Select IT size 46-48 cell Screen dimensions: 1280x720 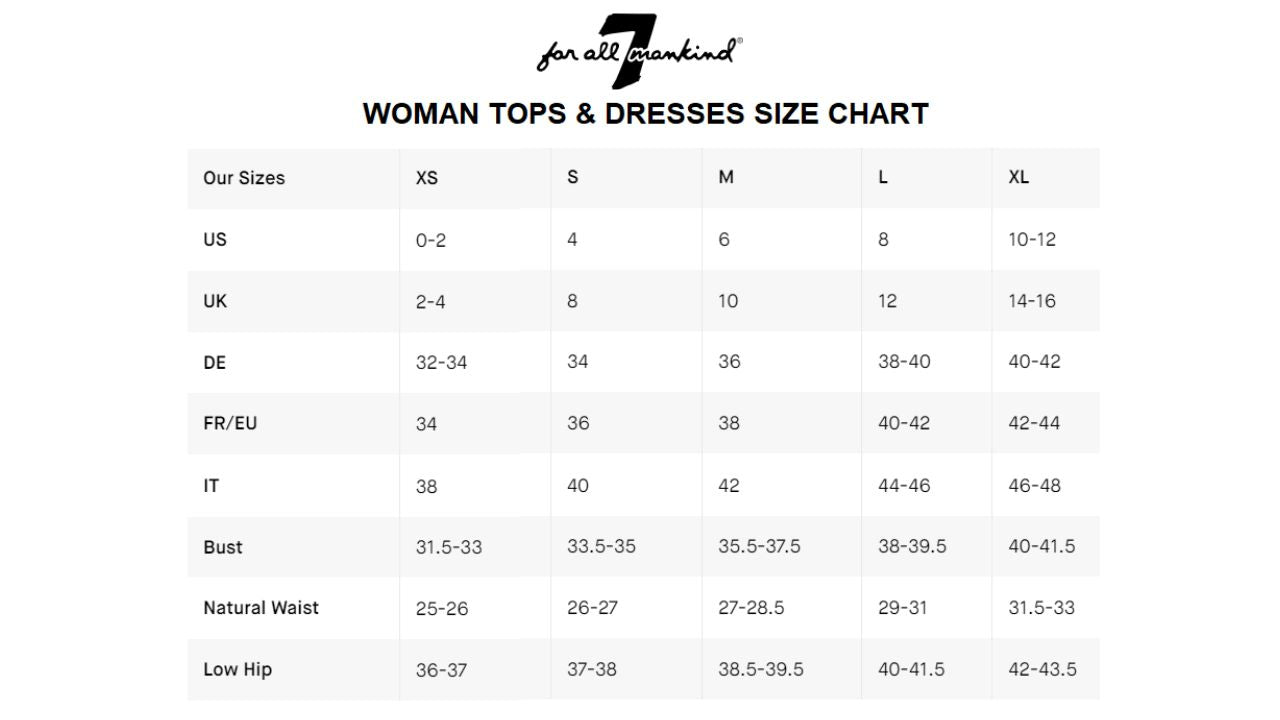coord(1034,485)
